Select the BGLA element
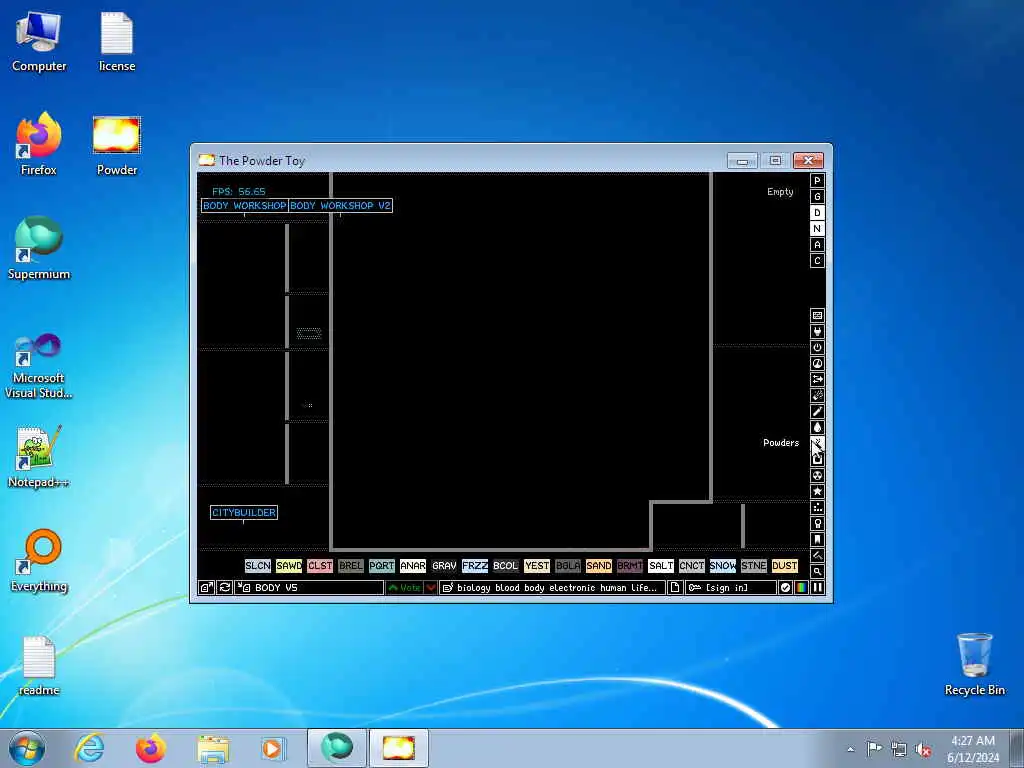The height and width of the screenshot is (768, 1024). (568, 566)
